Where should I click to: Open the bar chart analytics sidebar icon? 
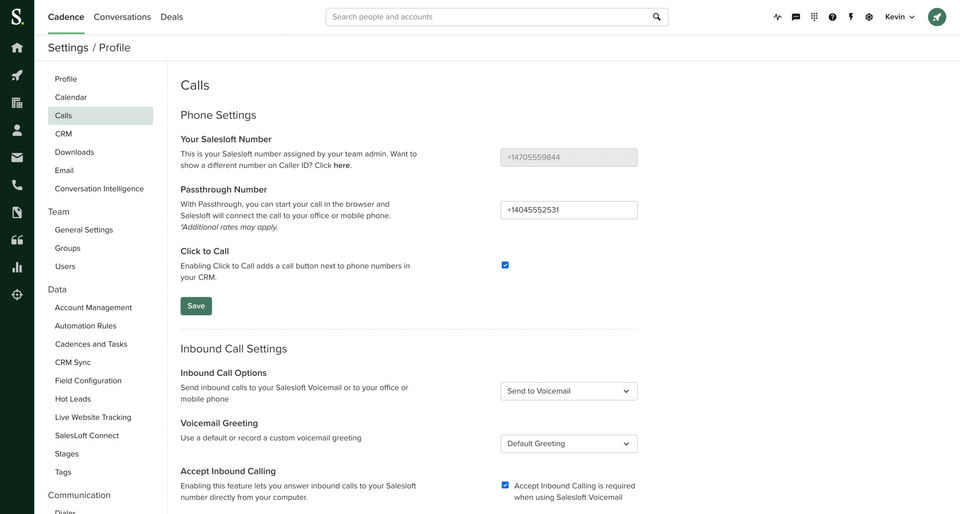[17, 267]
